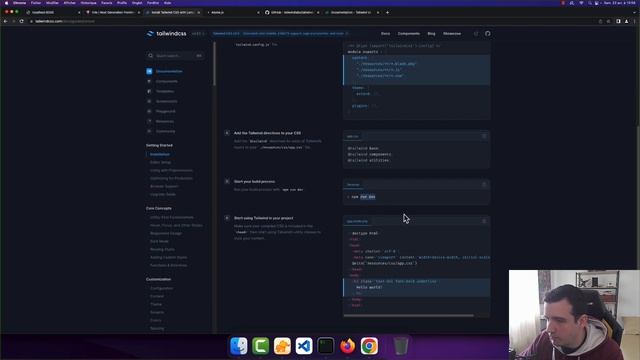
Task: Open Firefox from the Dock
Action: pos(347,346)
